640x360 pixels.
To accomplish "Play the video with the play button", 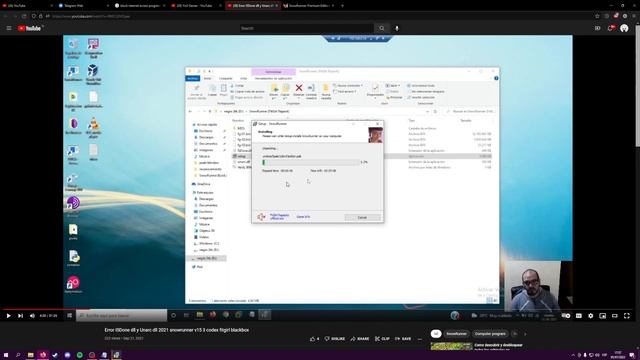I will [8, 316].
